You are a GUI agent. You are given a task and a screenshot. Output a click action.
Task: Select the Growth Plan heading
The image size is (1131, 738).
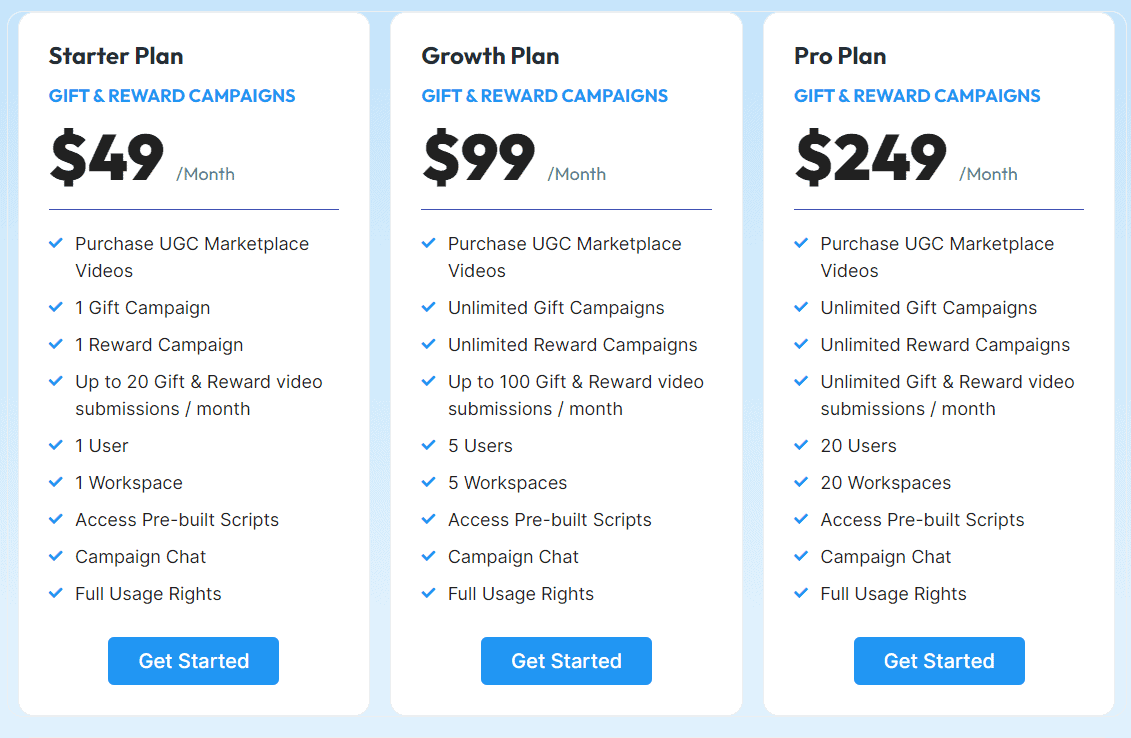click(x=490, y=56)
